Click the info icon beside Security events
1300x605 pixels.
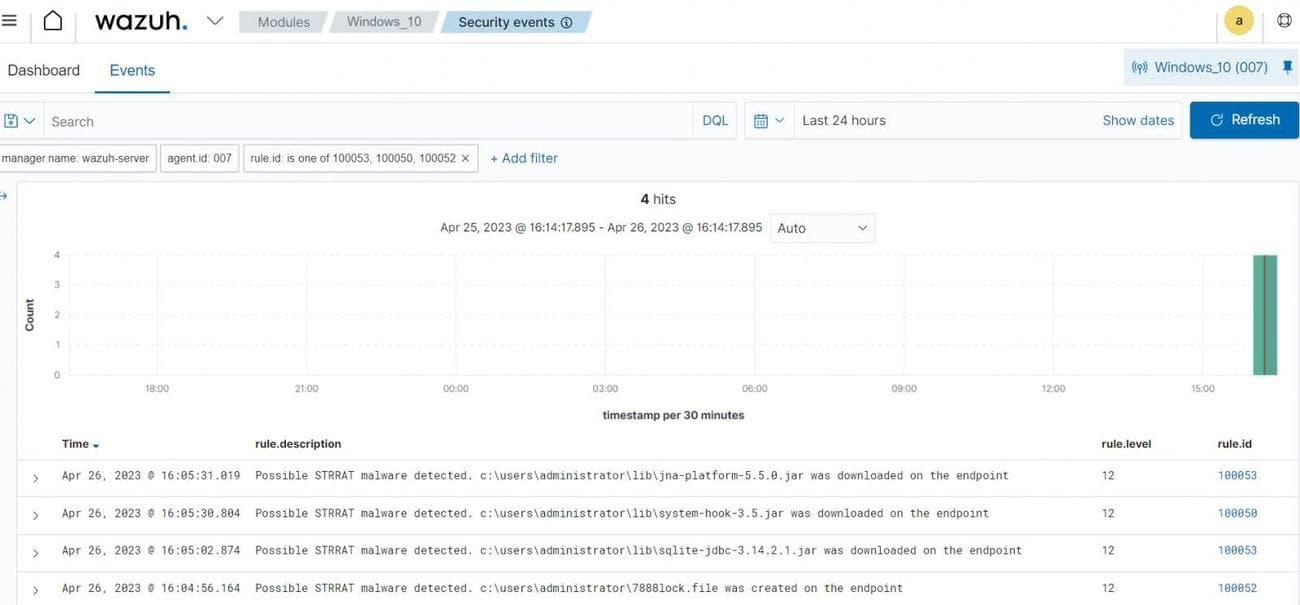pos(567,23)
